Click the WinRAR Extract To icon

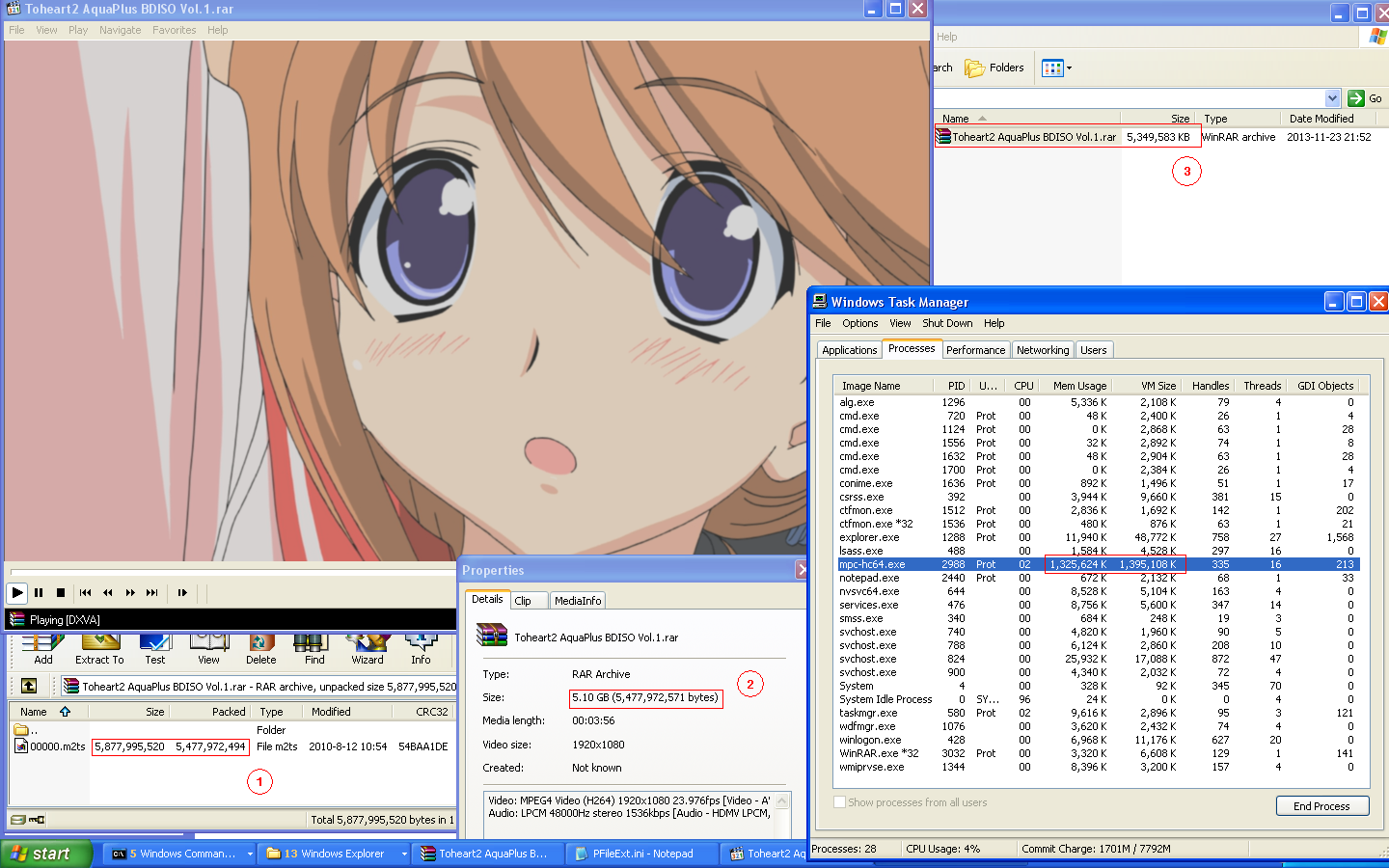(x=99, y=649)
